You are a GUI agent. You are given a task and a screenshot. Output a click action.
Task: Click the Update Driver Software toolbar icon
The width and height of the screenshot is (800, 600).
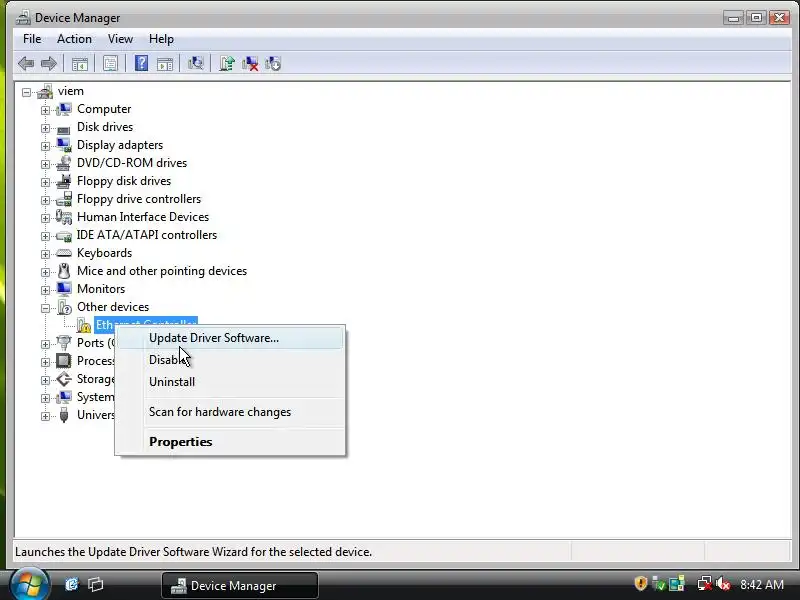[x=227, y=64]
